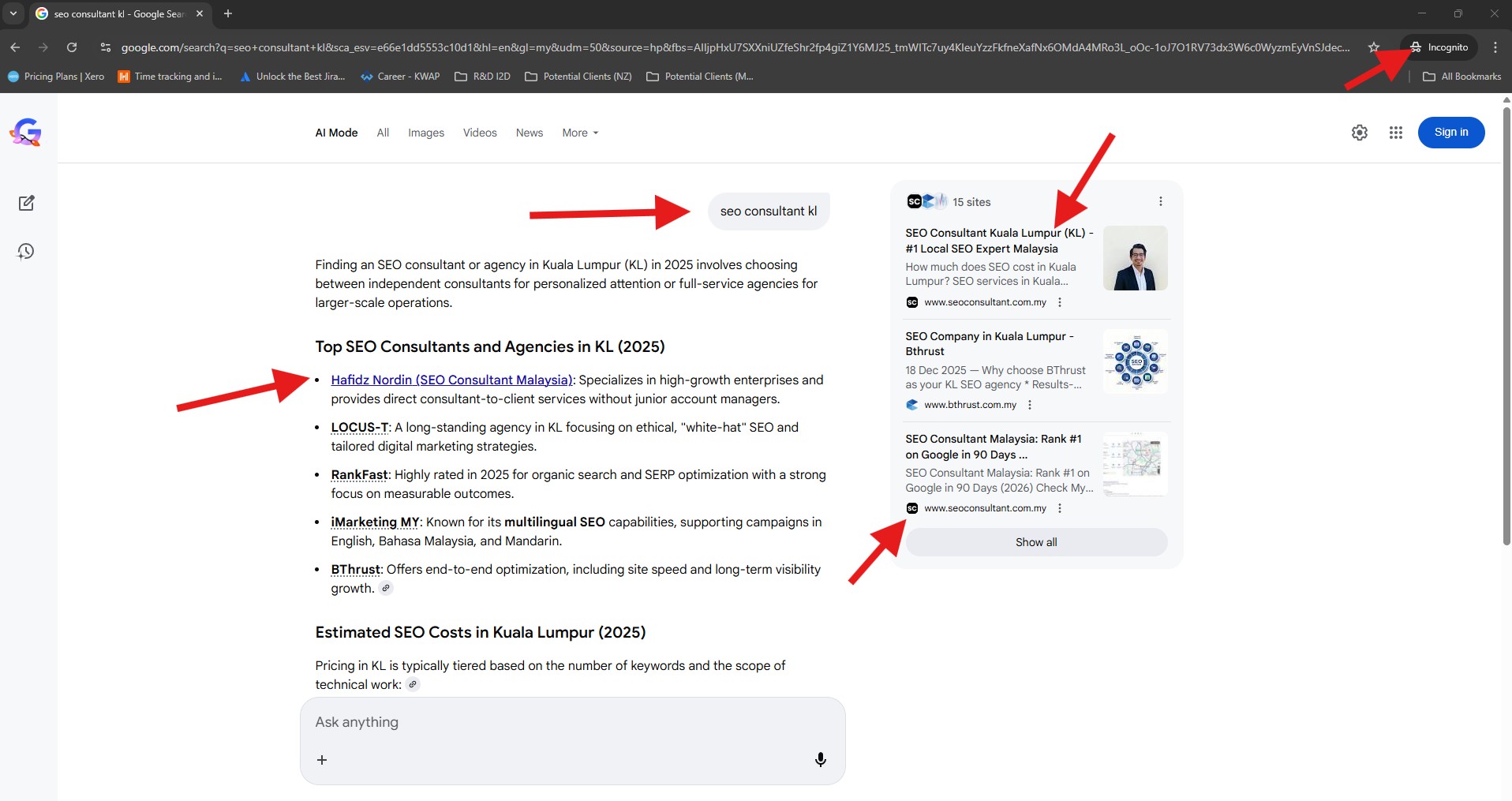Open AI Mode history icon
Image resolution: width=1512 pixels, height=801 pixels.
click(x=26, y=251)
